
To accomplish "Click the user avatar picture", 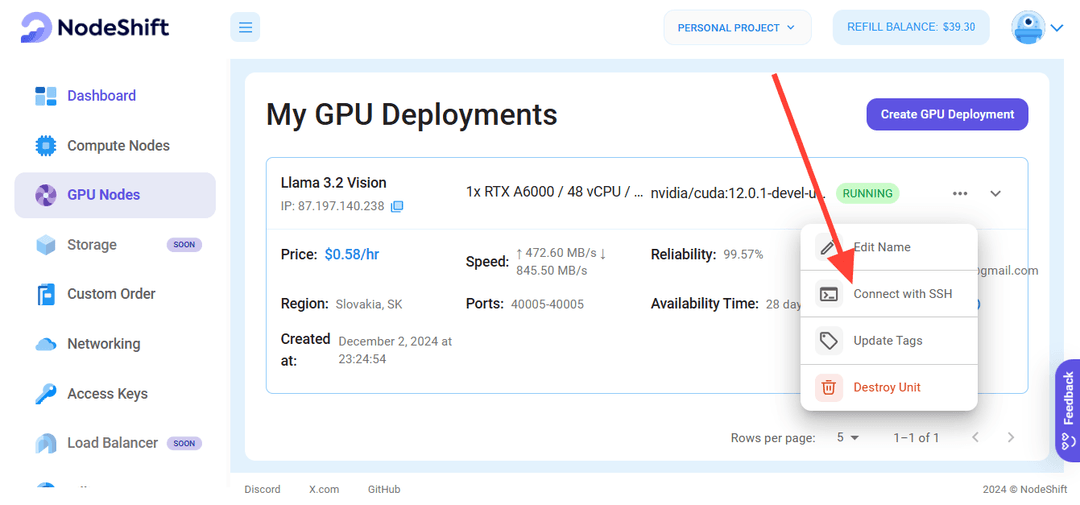I will (x=1028, y=28).
